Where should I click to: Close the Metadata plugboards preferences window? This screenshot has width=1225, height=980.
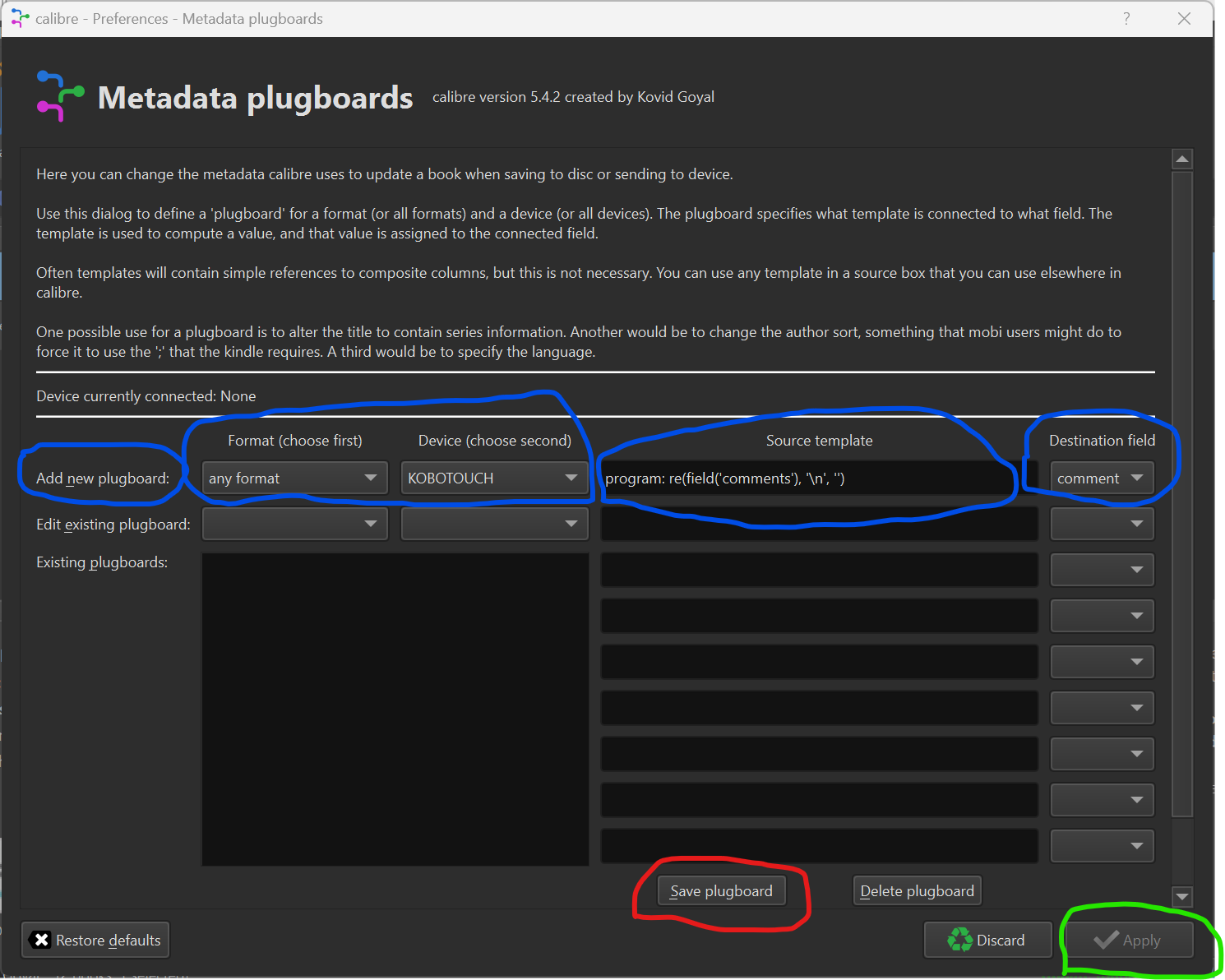[x=1184, y=18]
